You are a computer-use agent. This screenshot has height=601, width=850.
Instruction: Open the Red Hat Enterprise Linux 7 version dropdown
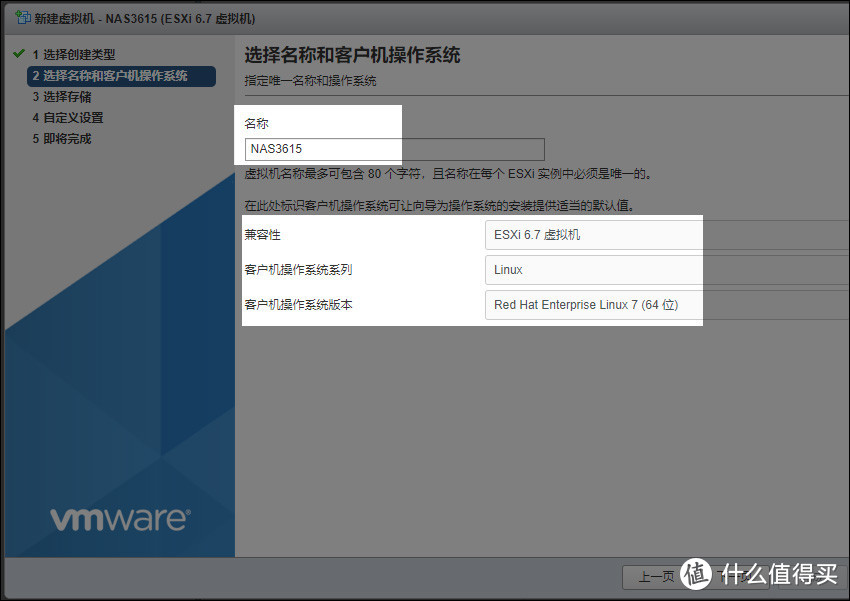666,305
